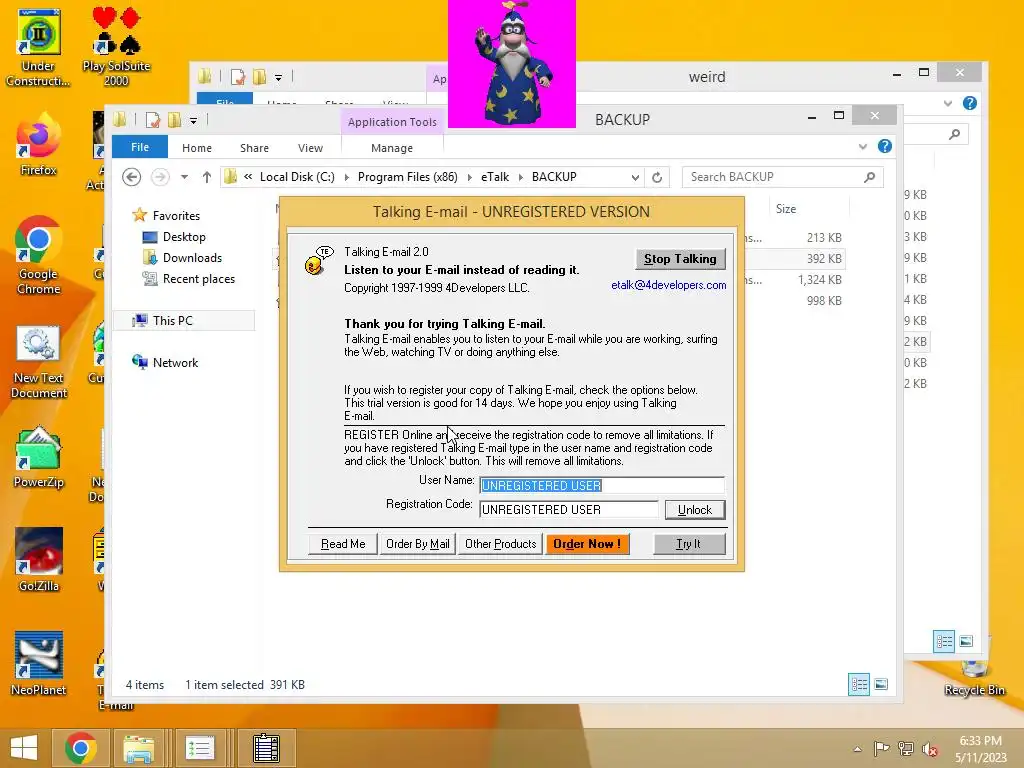Click the Application Tools contextual tab header

[392, 121]
